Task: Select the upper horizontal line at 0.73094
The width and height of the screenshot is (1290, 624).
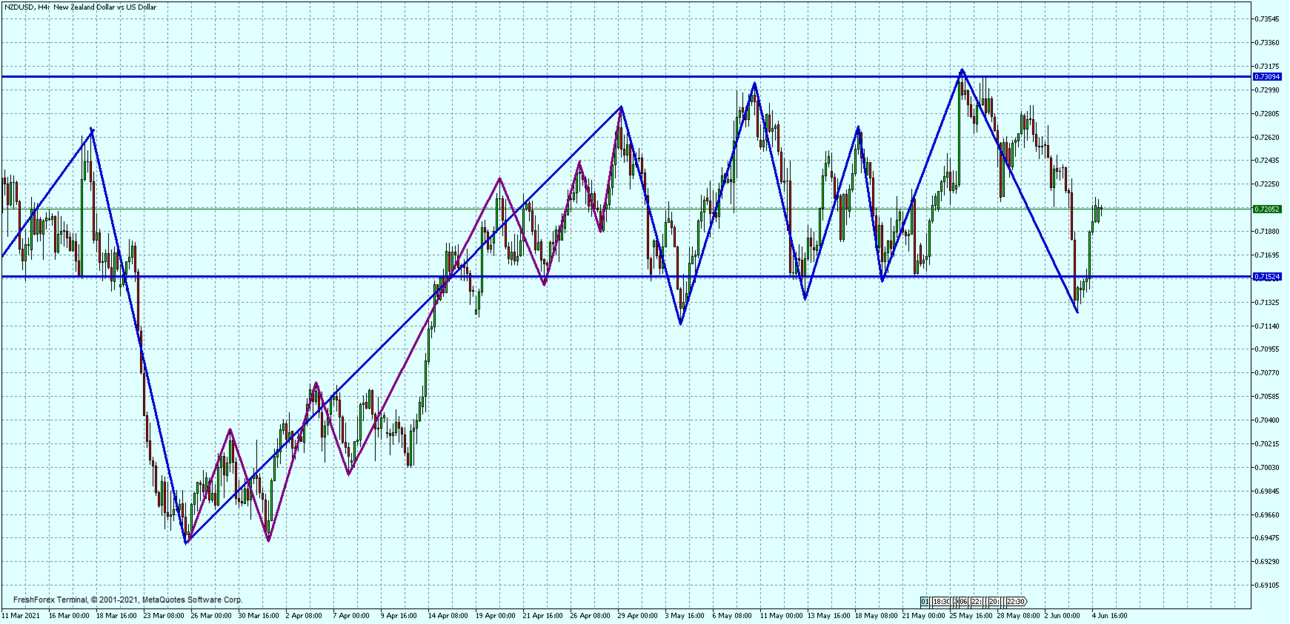Action: tap(626, 76)
